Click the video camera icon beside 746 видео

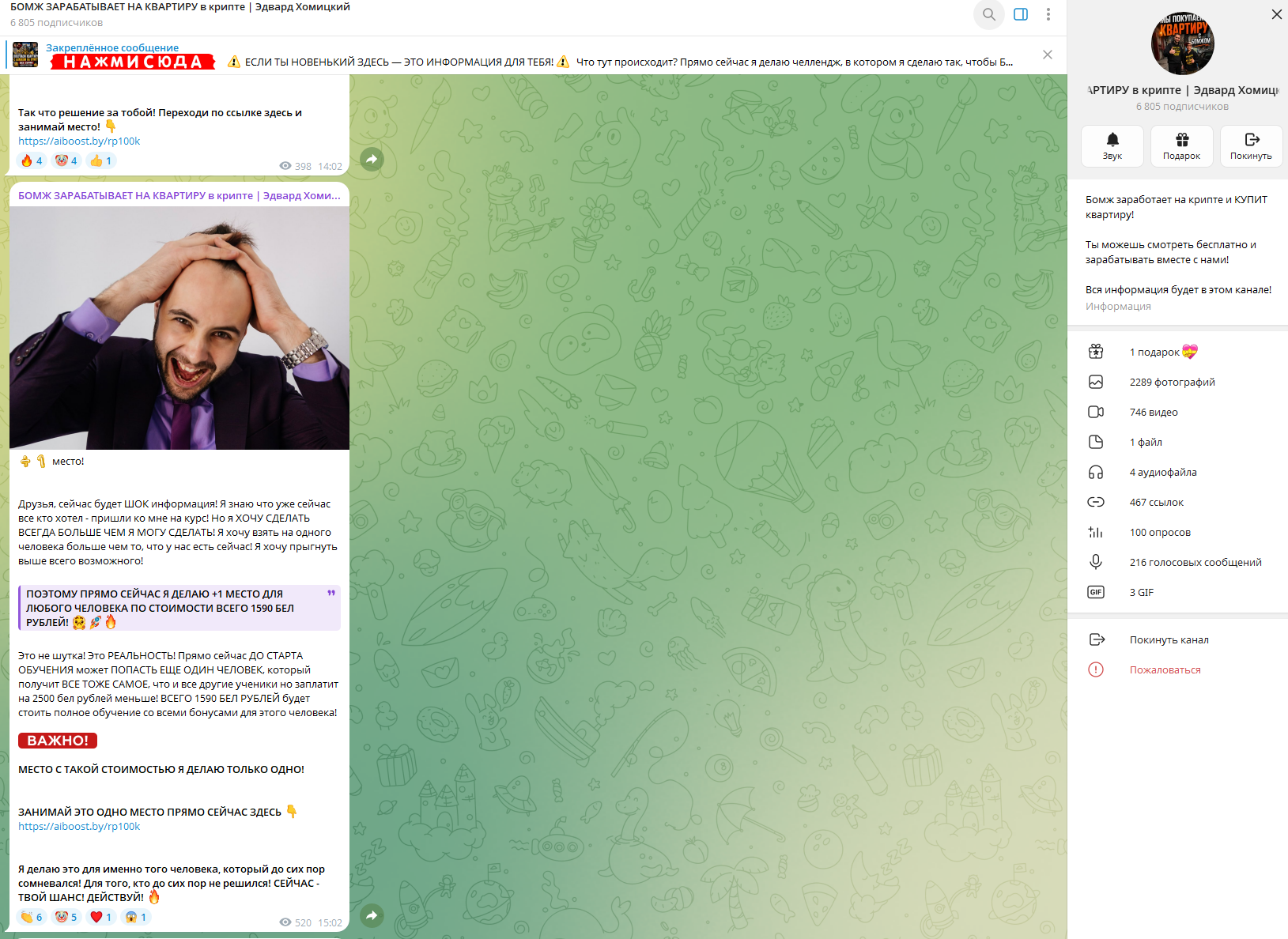click(x=1096, y=412)
